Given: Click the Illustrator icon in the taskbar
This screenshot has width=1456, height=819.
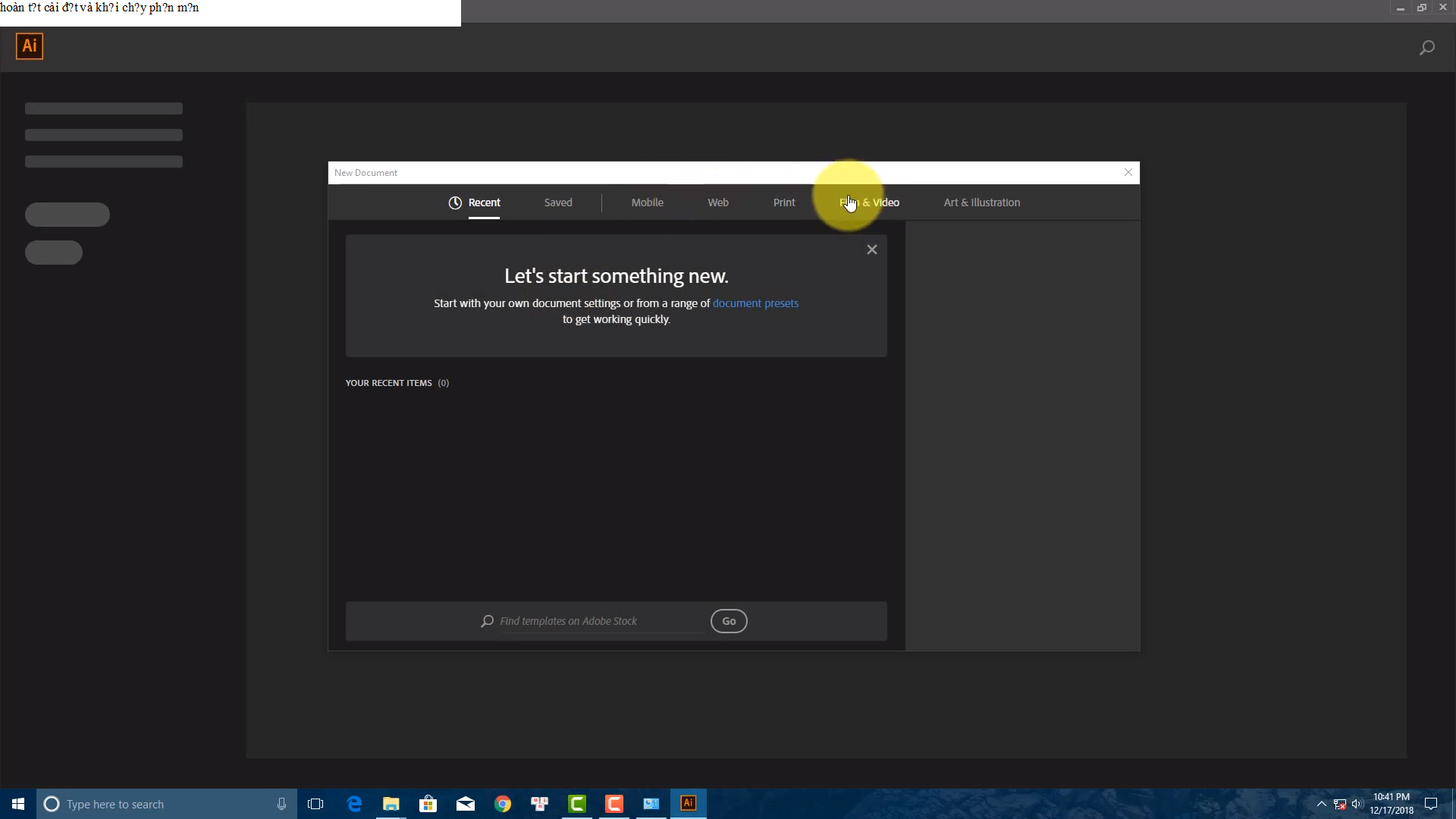Looking at the screenshot, I should click(688, 804).
